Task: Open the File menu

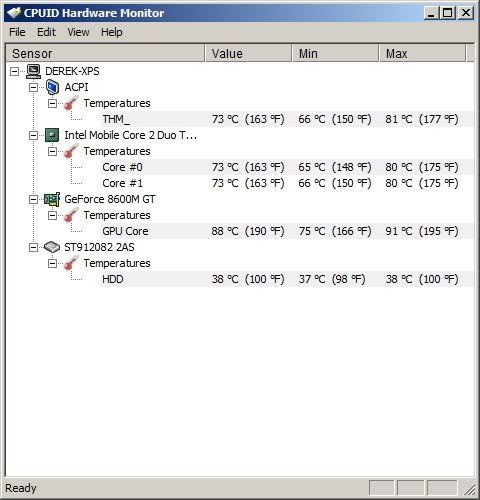Action: pos(17,32)
